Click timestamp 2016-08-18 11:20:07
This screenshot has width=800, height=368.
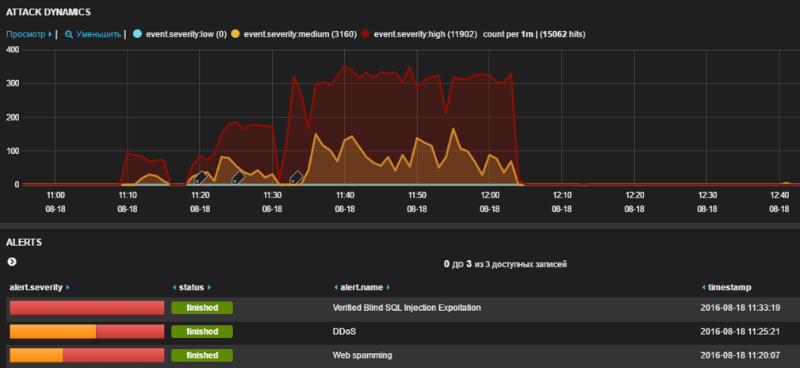[740, 355]
